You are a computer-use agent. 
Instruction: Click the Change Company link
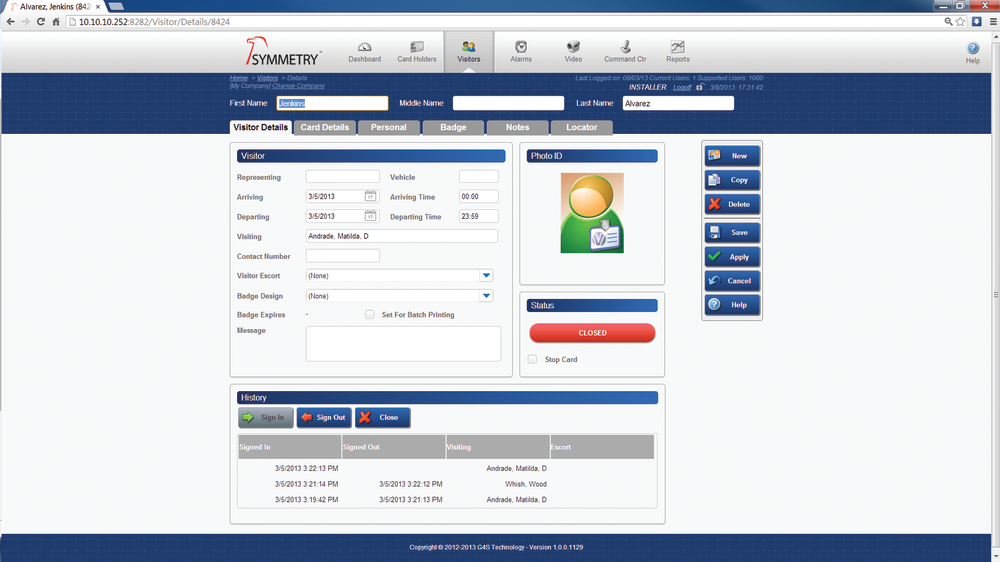point(298,85)
